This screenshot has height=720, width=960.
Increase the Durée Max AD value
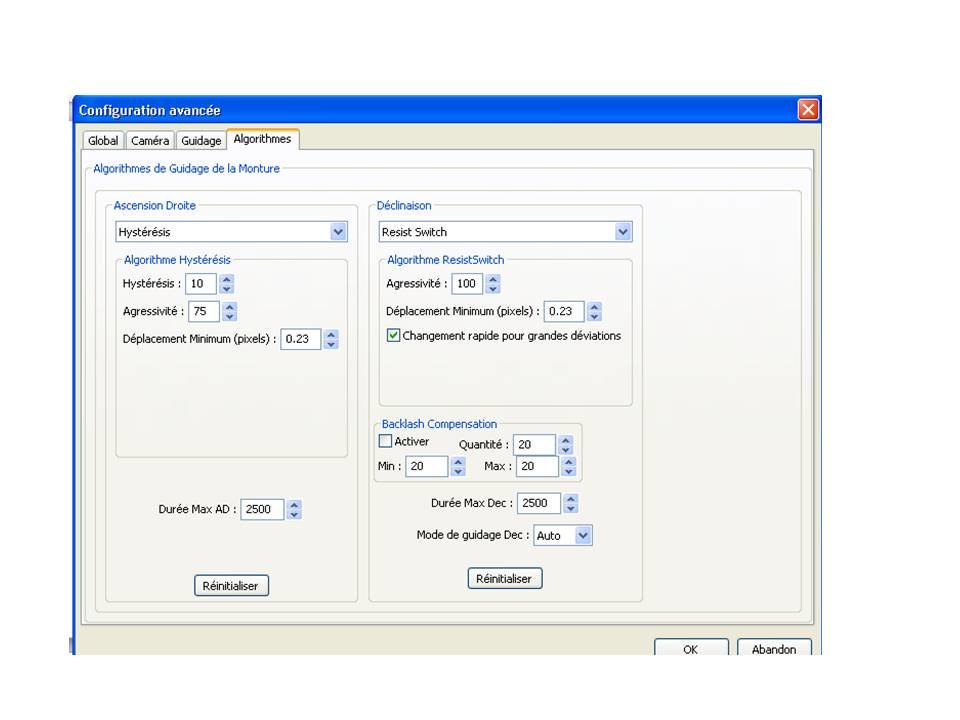point(294,504)
